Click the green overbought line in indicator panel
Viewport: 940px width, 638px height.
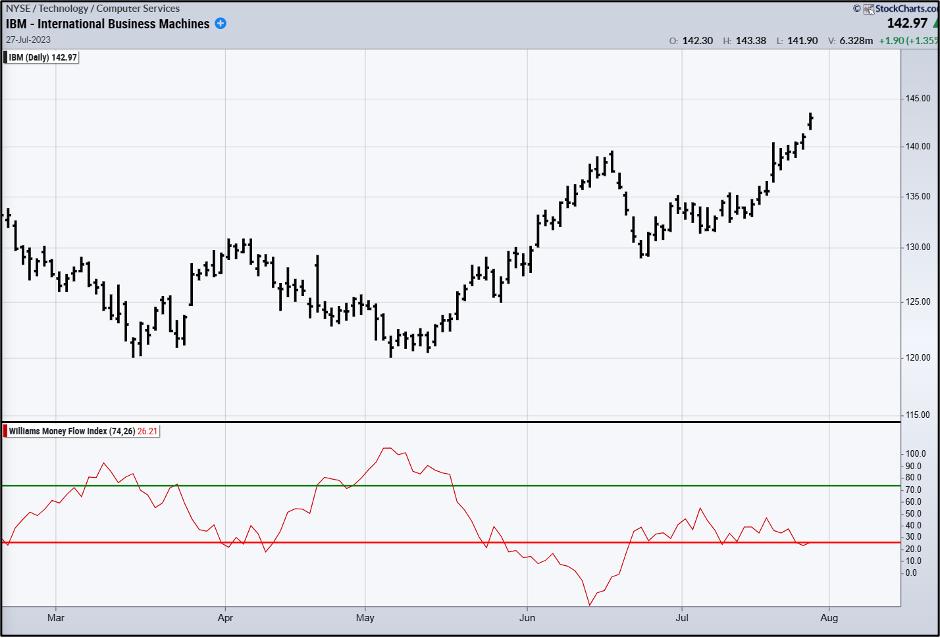coord(450,486)
